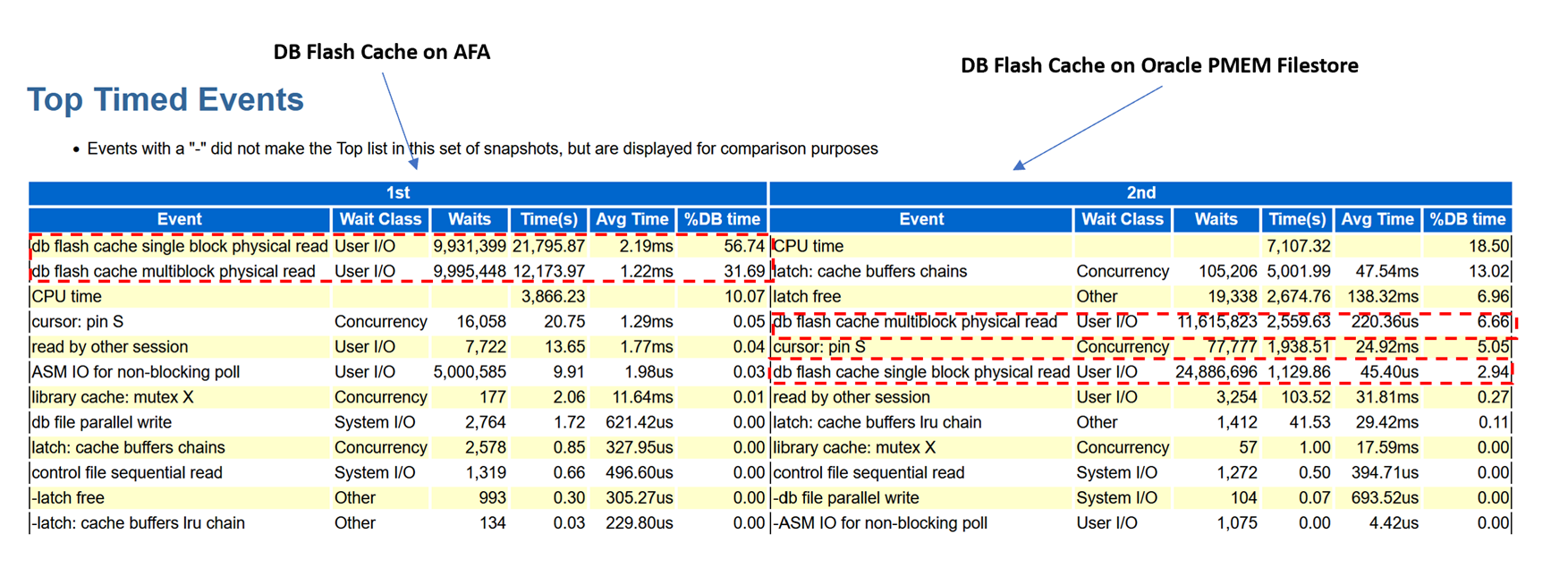Click the Top Timed Events heading
Screen dimensions: 1568x576
(165, 99)
